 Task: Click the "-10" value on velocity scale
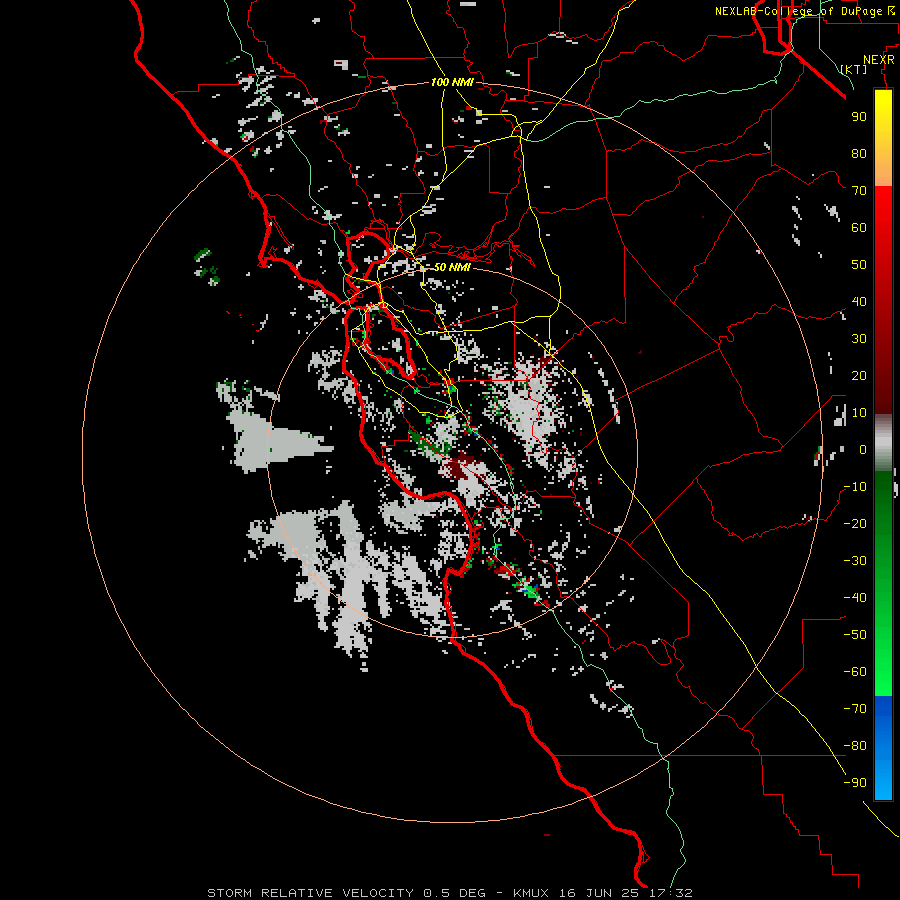[x=855, y=487]
